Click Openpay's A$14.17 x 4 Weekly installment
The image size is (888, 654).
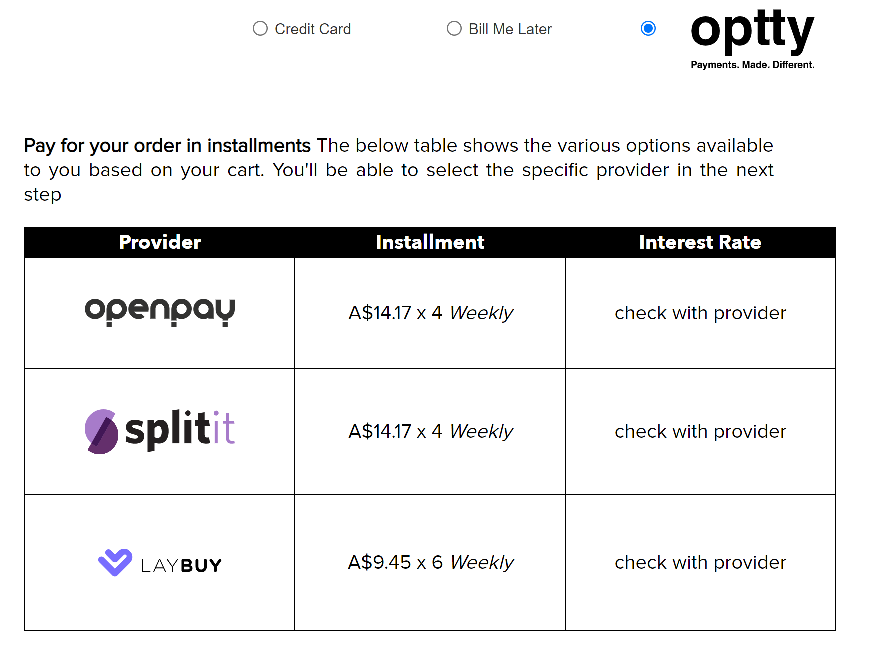pyautogui.click(x=430, y=313)
